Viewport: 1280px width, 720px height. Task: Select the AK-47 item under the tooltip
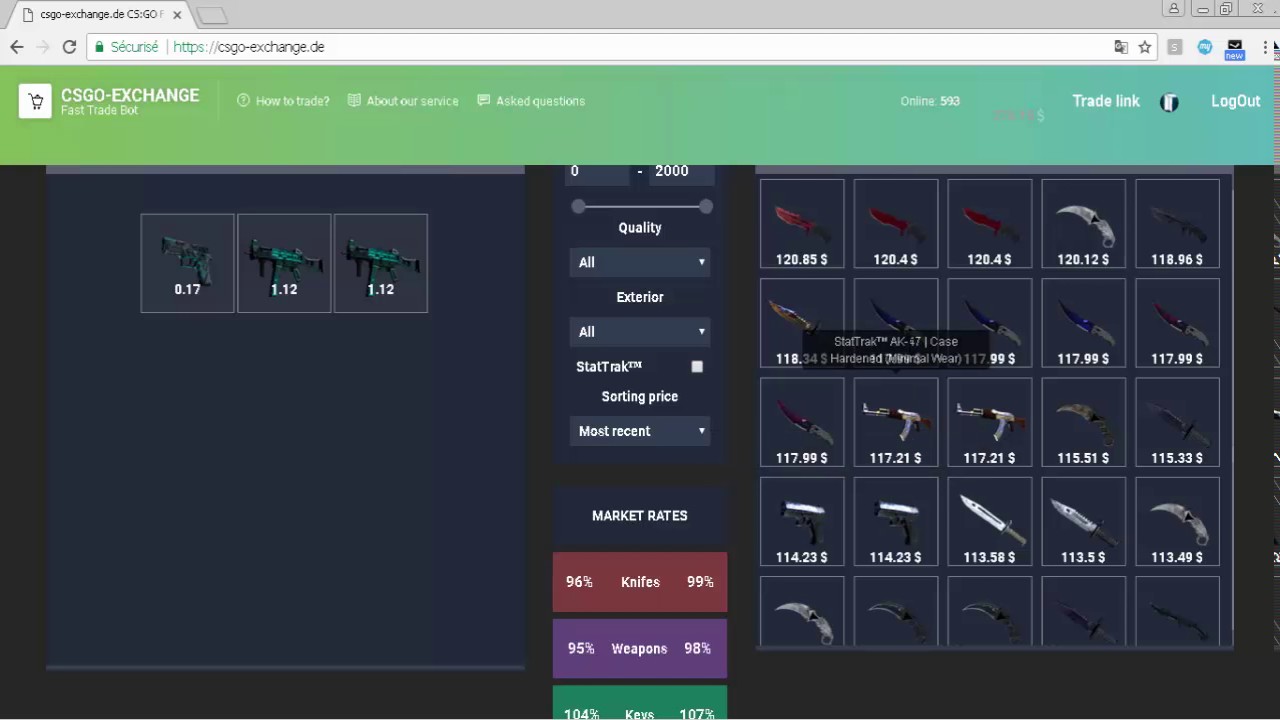pyautogui.click(x=896, y=422)
